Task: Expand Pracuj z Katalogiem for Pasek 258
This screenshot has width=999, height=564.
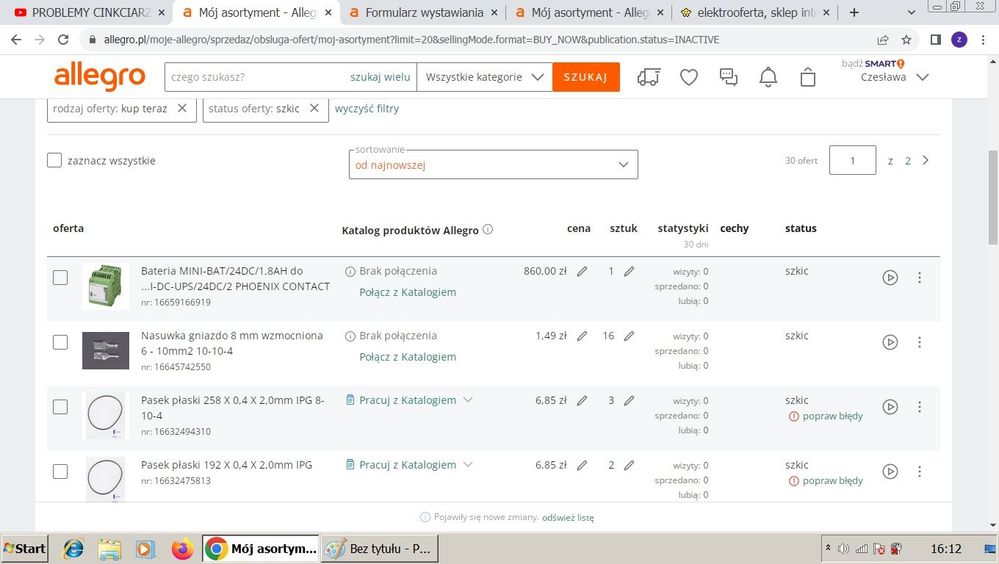Action: pos(468,400)
